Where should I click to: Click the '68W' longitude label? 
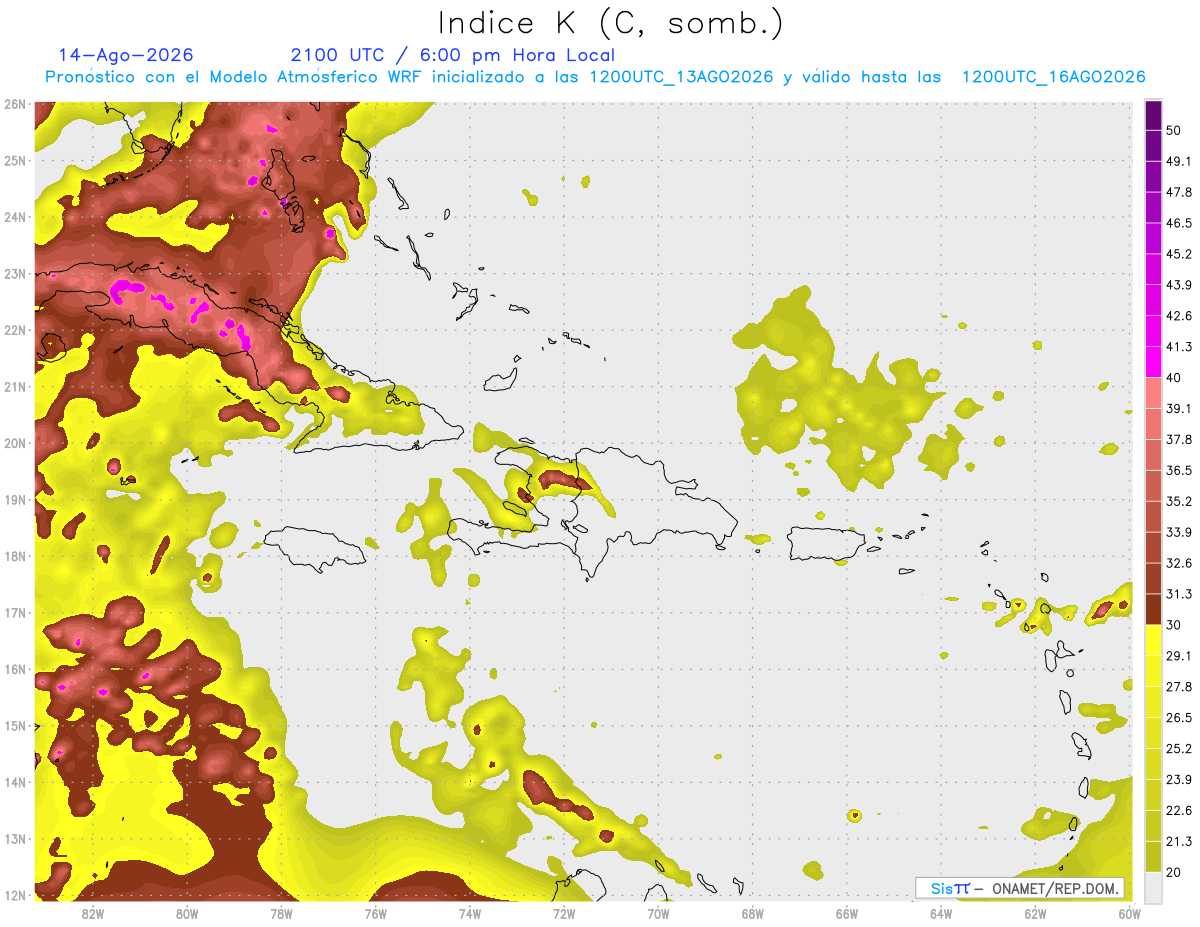(x=752, y=913)
